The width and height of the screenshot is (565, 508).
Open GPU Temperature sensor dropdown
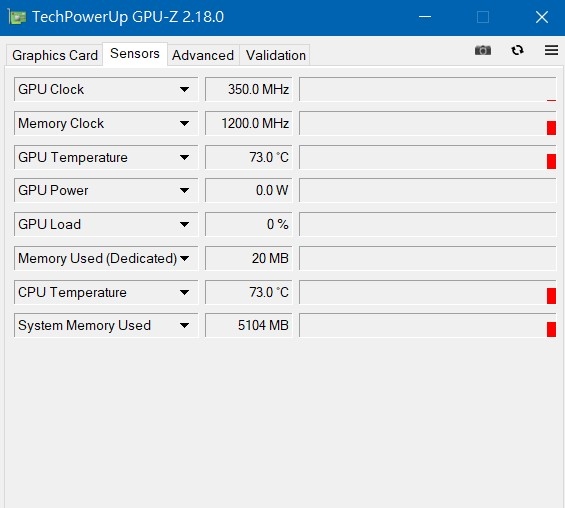tap(106, 157)
